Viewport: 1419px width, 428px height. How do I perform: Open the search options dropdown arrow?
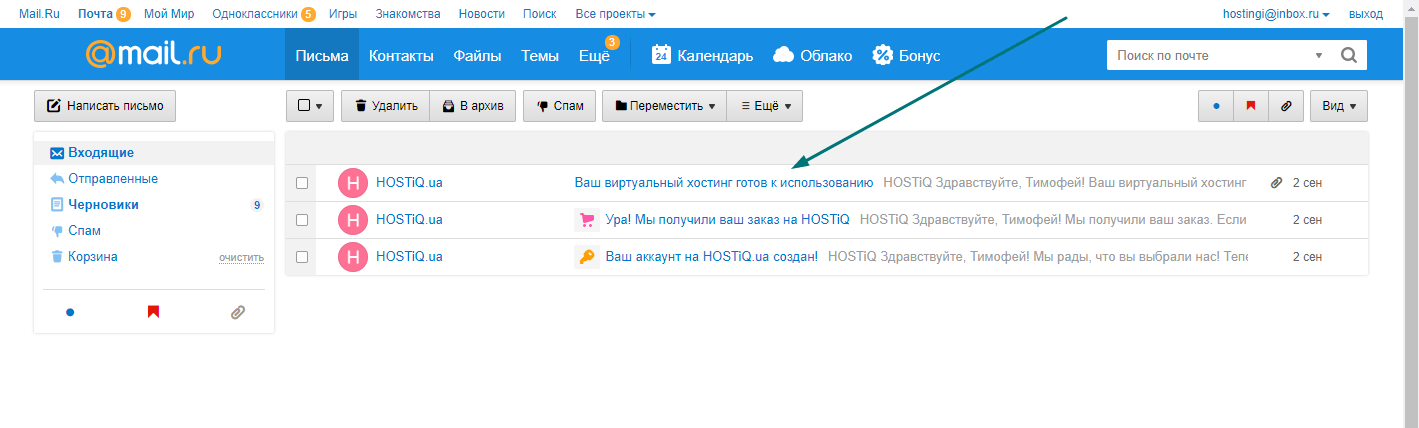[1319, 56]
